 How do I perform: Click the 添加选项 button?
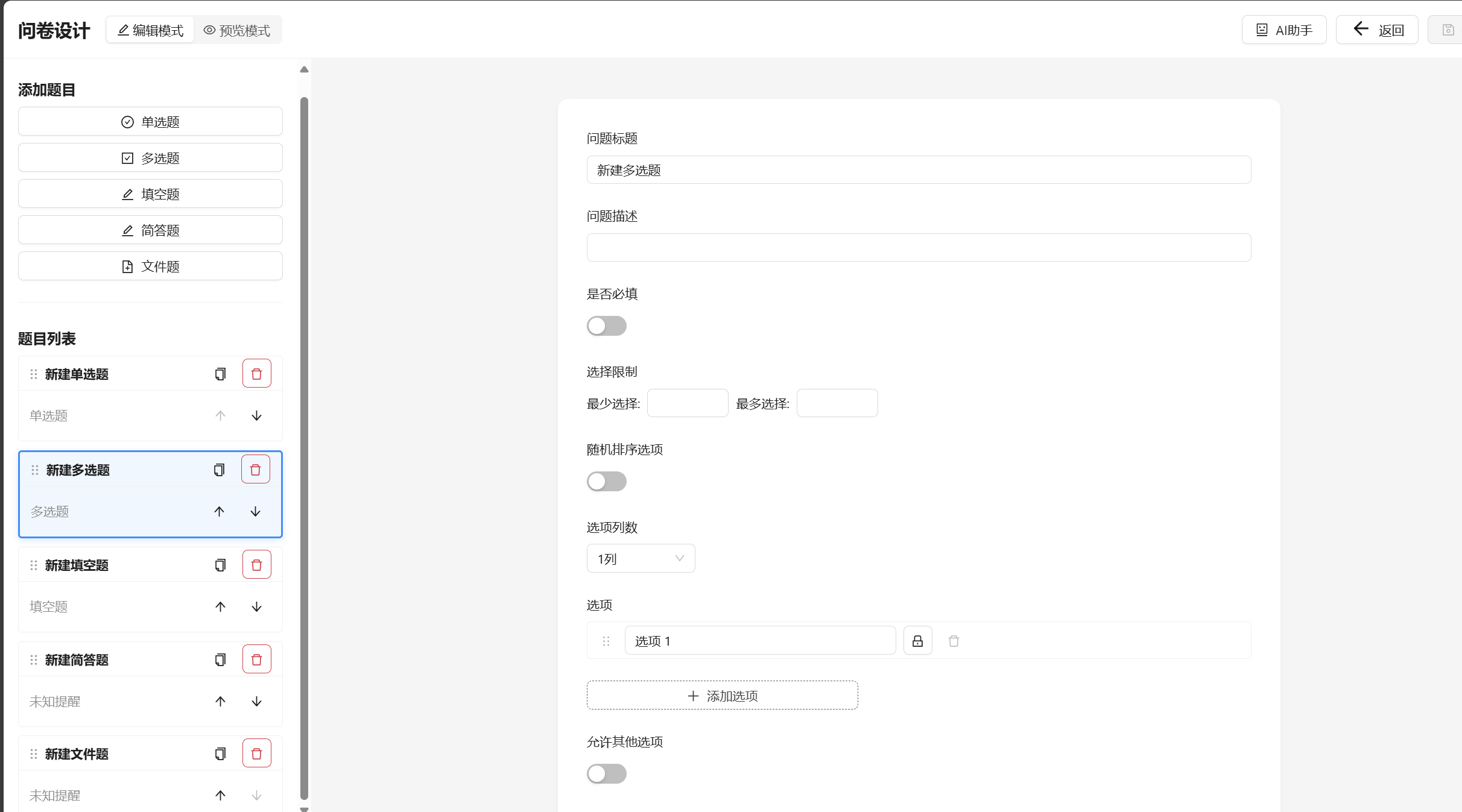tap(722, 696)
